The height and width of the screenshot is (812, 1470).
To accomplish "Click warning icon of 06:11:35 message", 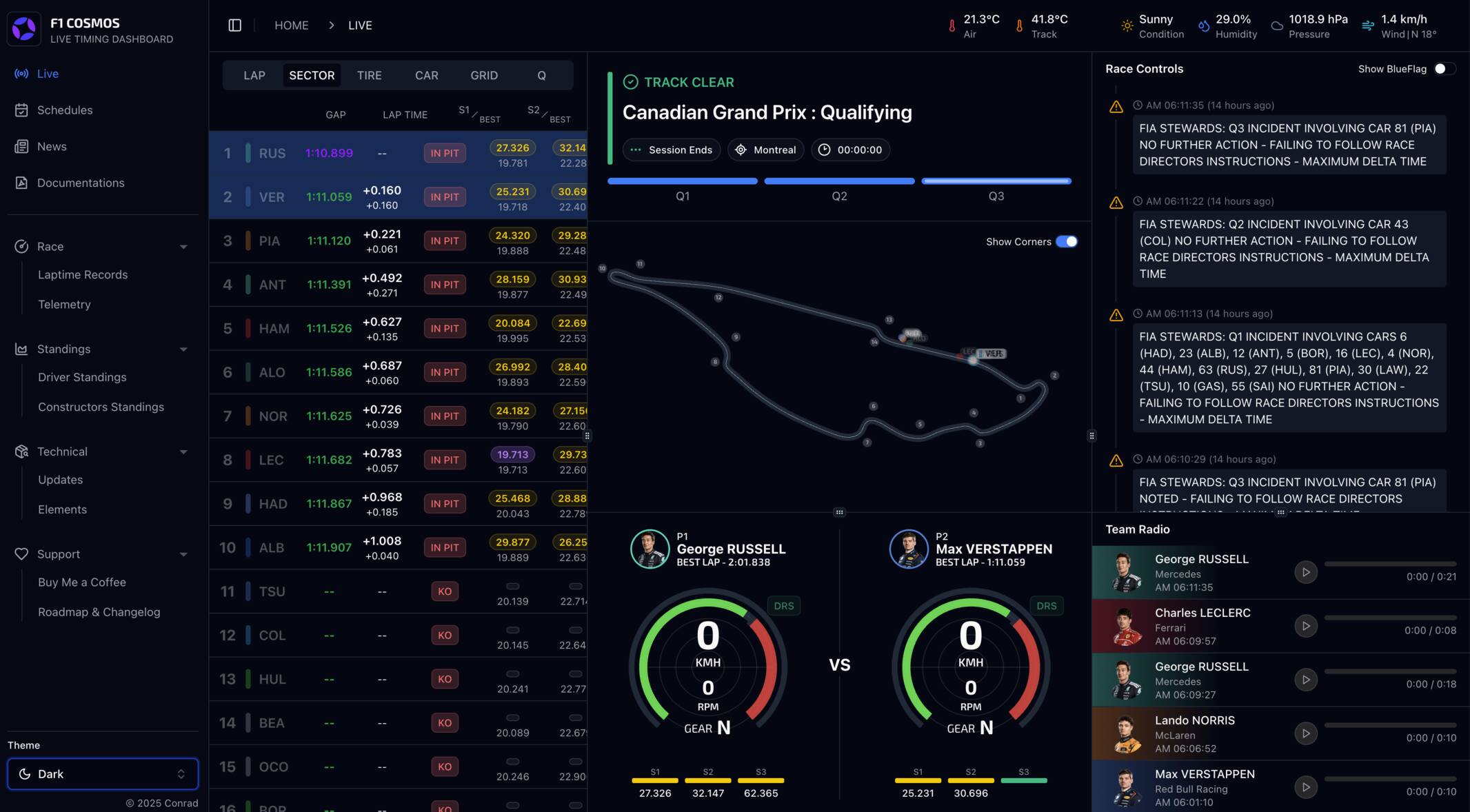I will click(1116, 107).
